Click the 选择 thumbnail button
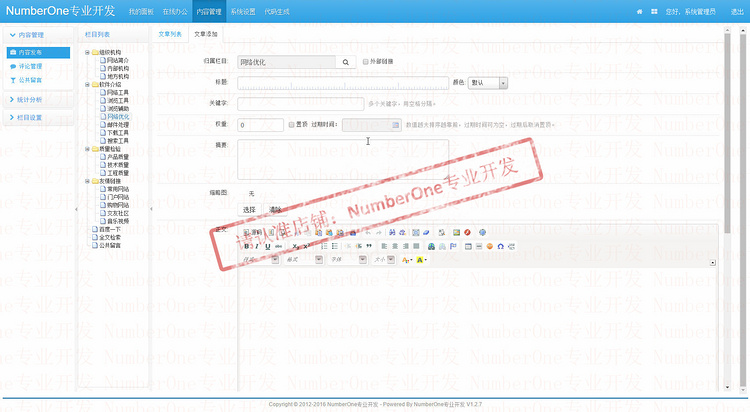750x412 pixels. (249, 210)
